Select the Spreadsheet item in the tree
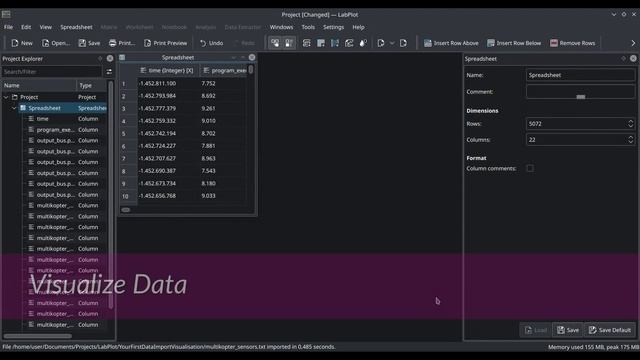Screen dimensions: 640x360 click(44, 108)
